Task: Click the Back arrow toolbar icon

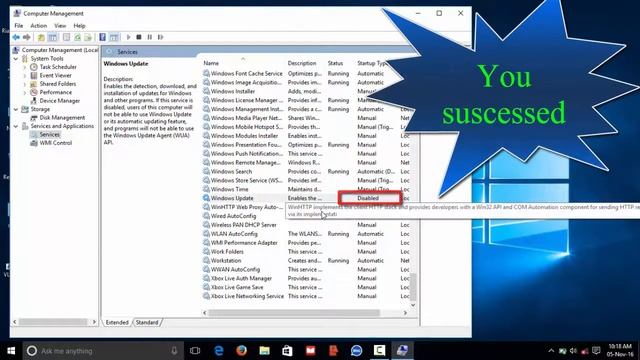Action: [16, 37]
